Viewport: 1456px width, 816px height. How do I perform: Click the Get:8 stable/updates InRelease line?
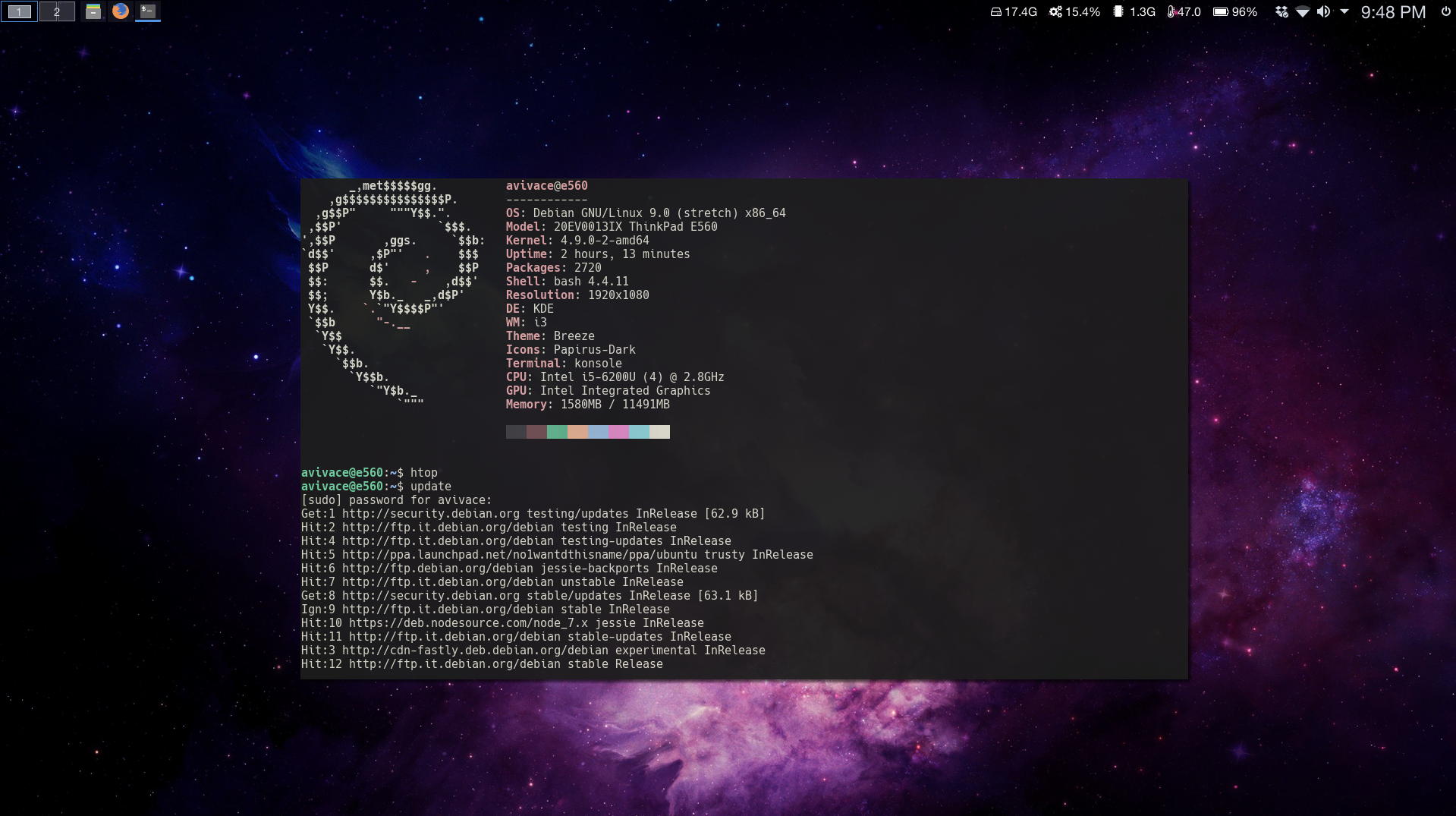pyautogui.click(x=530, y=596)
